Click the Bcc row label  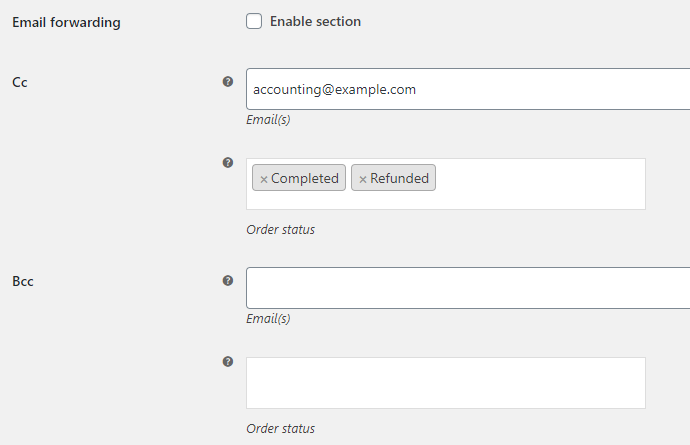(23, 281)
